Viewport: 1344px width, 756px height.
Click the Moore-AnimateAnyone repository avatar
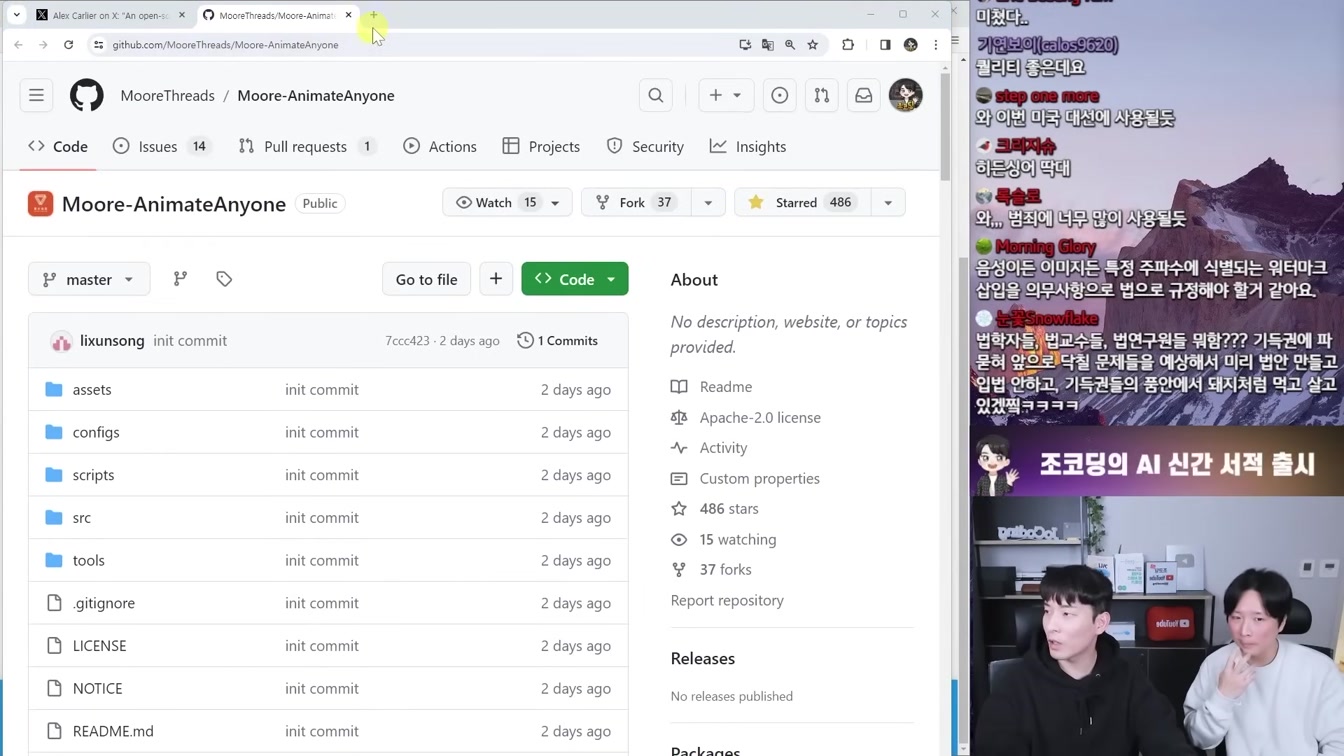40,203
